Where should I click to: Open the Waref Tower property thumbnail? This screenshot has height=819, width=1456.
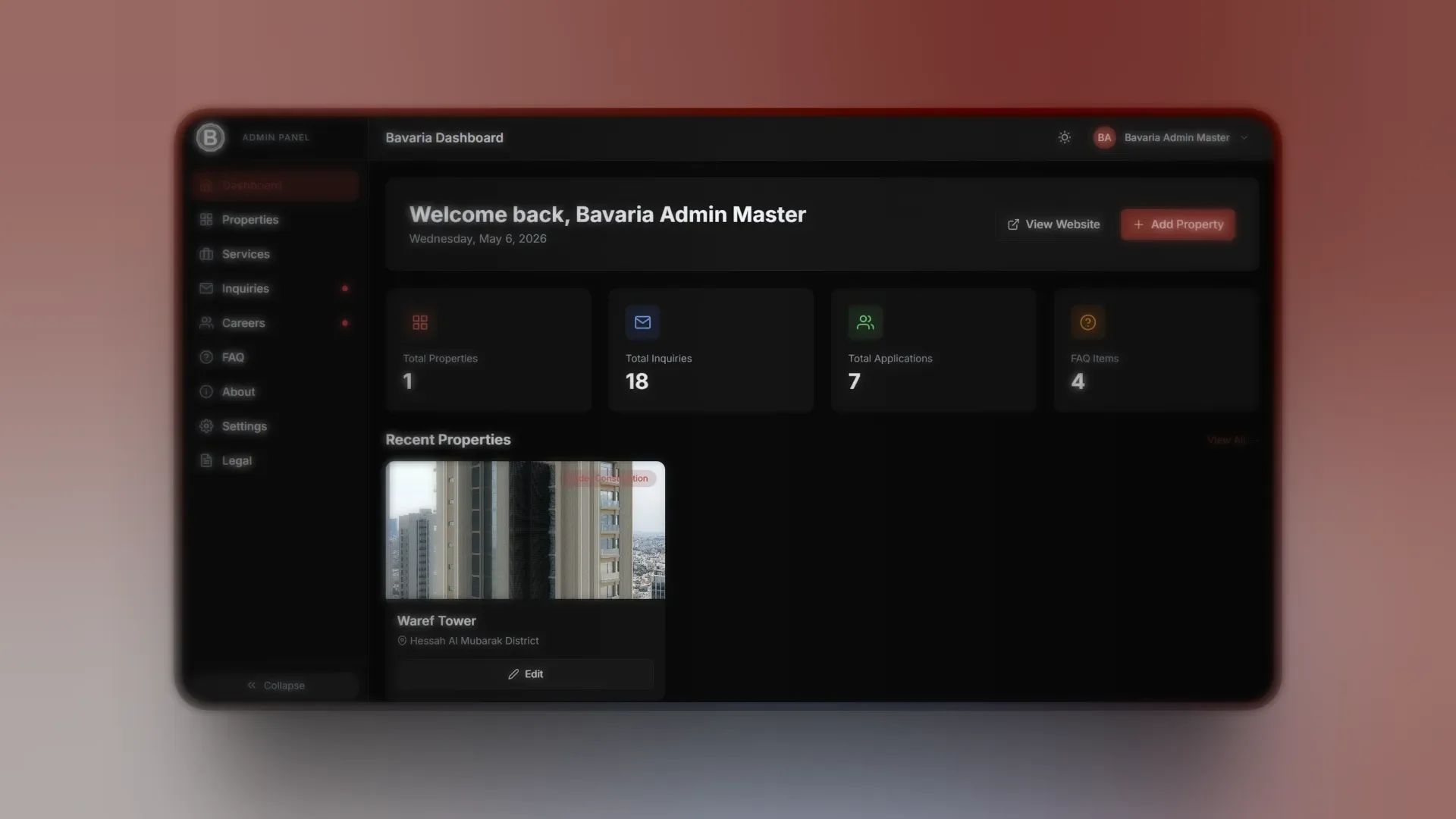526,530
